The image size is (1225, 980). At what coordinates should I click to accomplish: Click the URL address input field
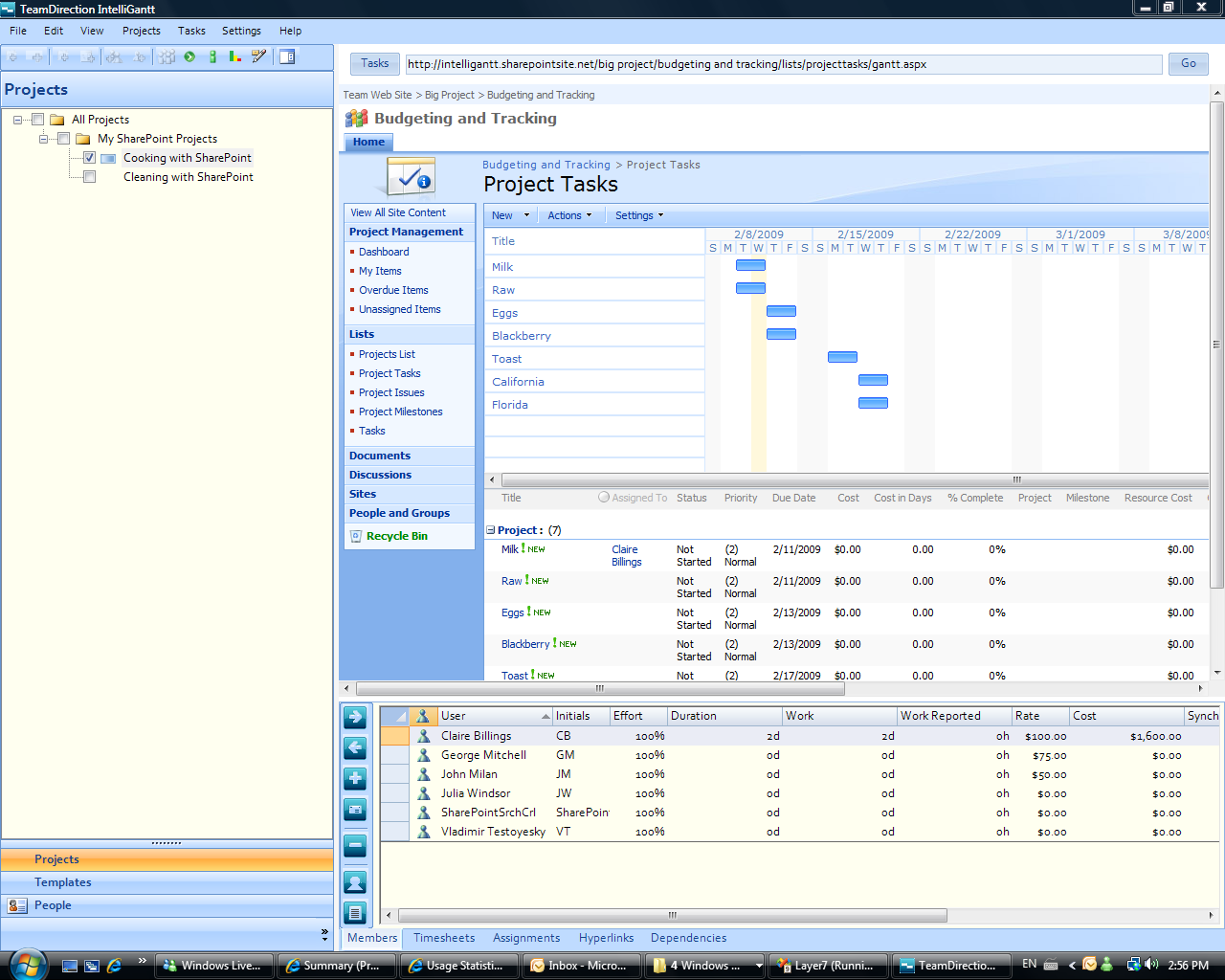(x=784, y=64)
